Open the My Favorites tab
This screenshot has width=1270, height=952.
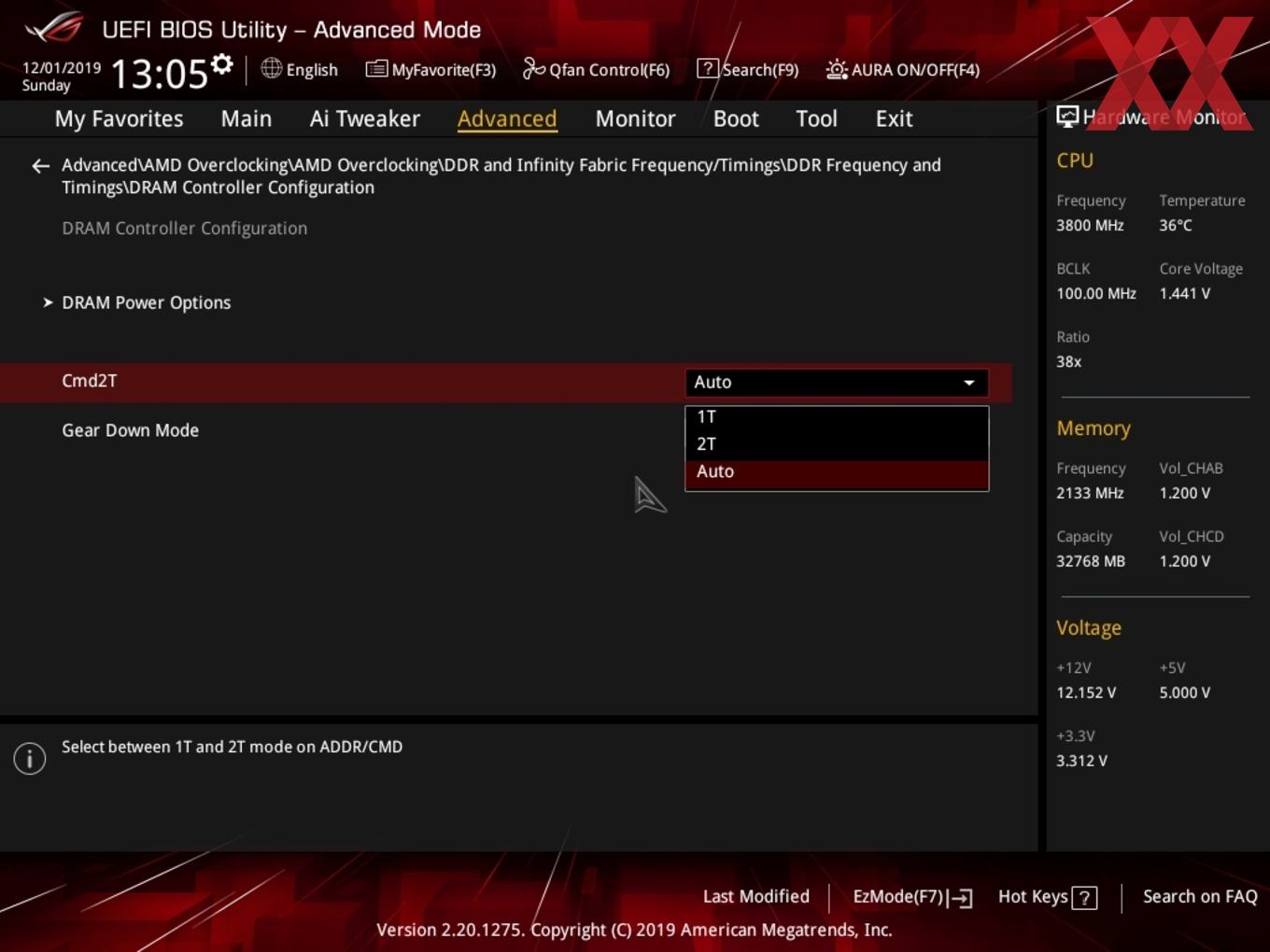119,119
